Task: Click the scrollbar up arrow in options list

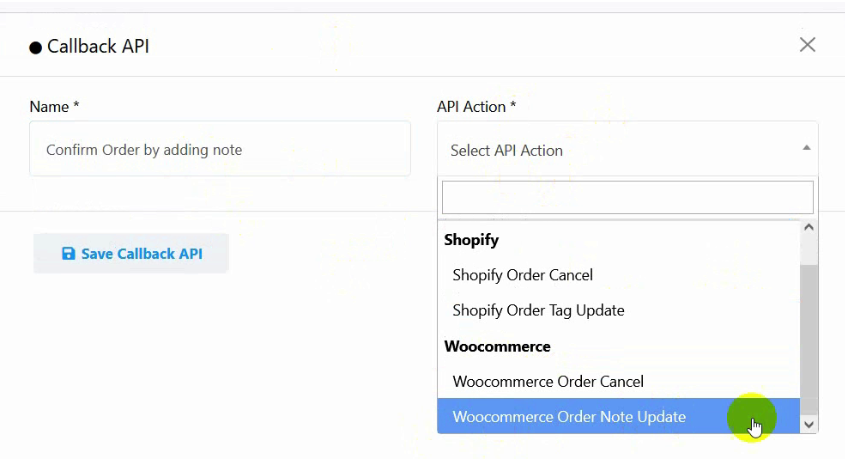Action: 809,228
